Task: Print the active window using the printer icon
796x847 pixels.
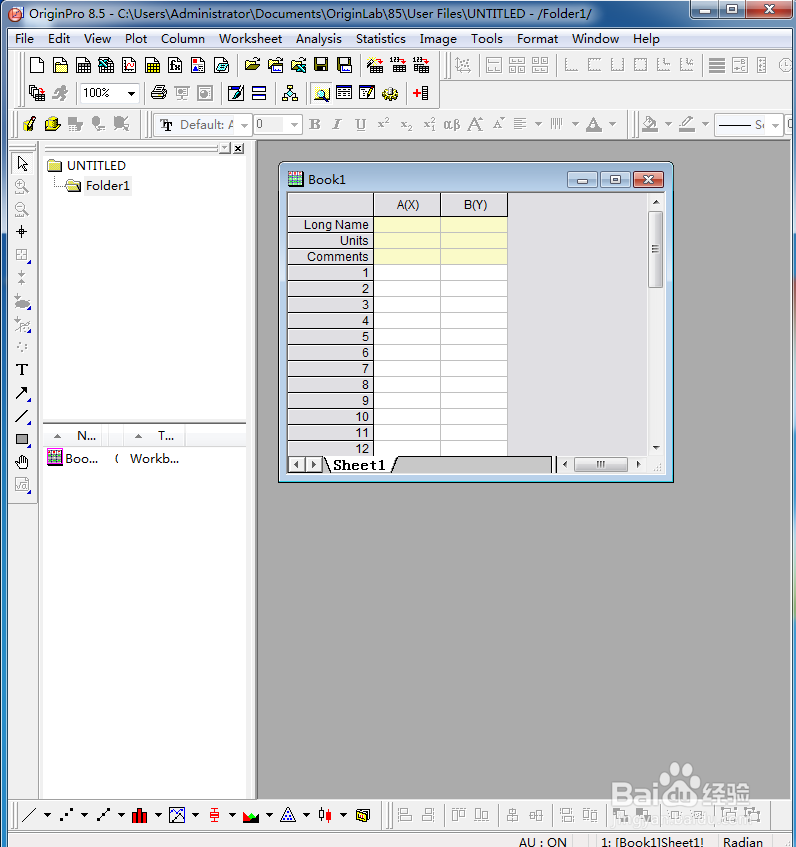Action: [159, 93]
